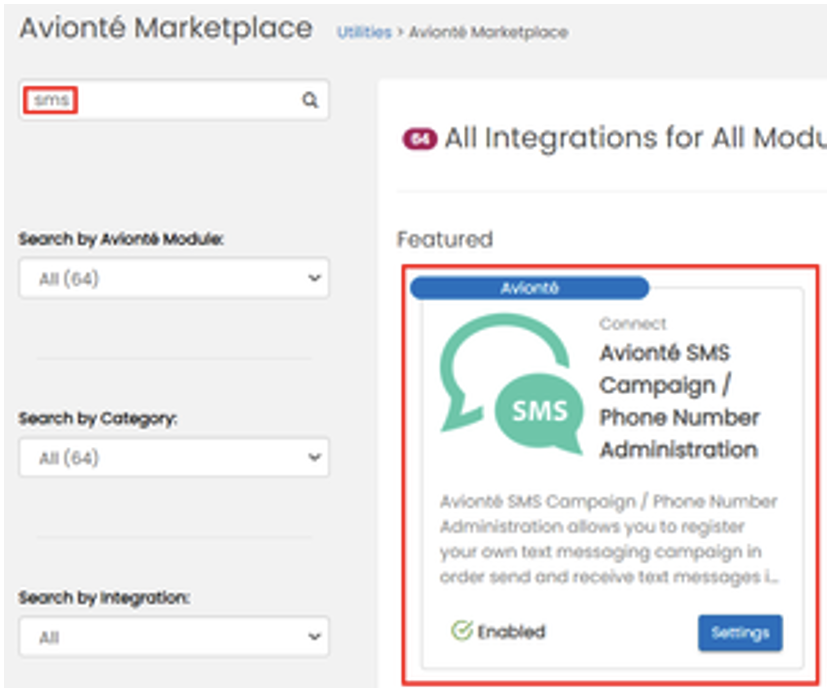This screenshot has width=834, height=688.
Task: Click the Featured section heading
Action: (445, 239)
